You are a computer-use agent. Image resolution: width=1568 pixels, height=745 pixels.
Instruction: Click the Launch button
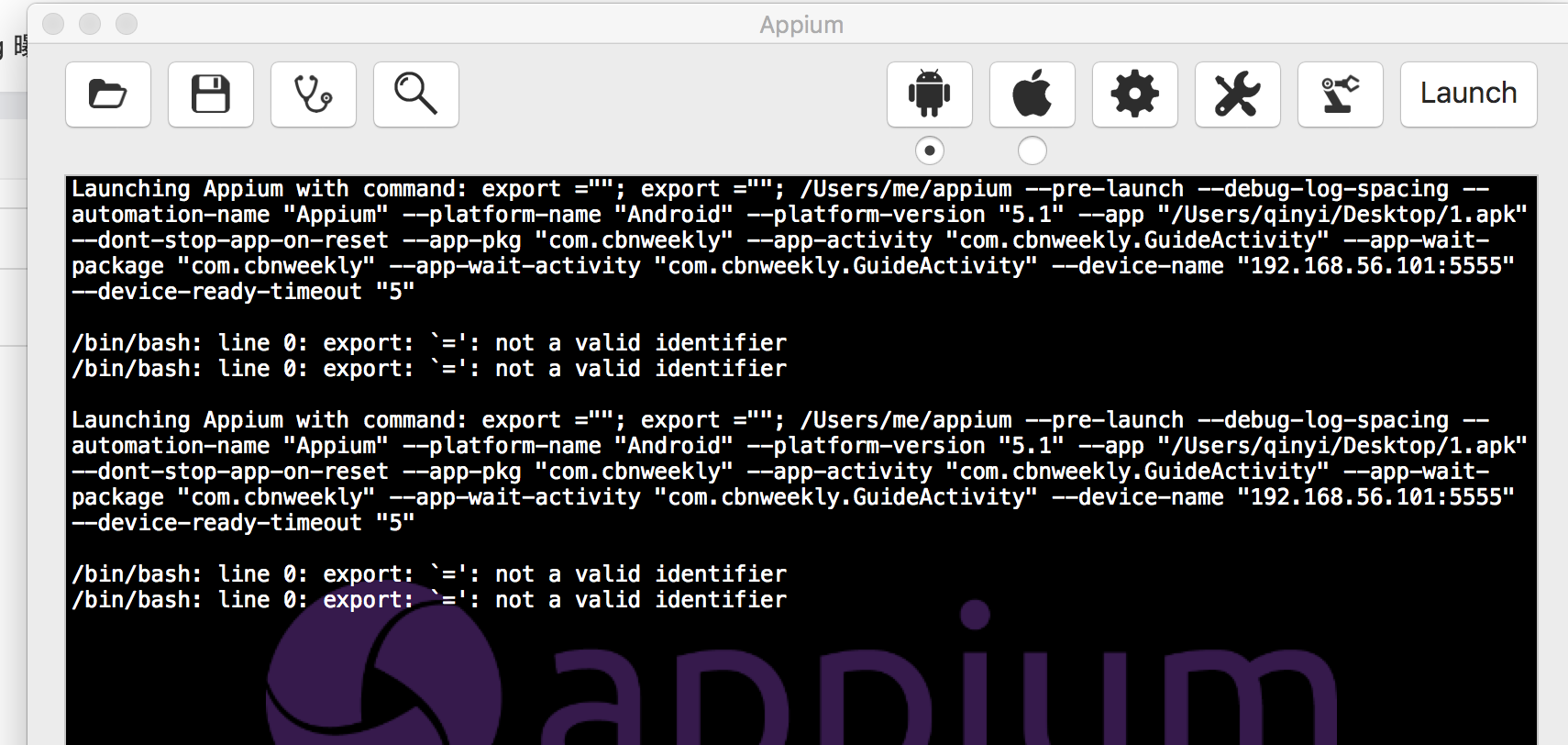[x=1469, y=95]
